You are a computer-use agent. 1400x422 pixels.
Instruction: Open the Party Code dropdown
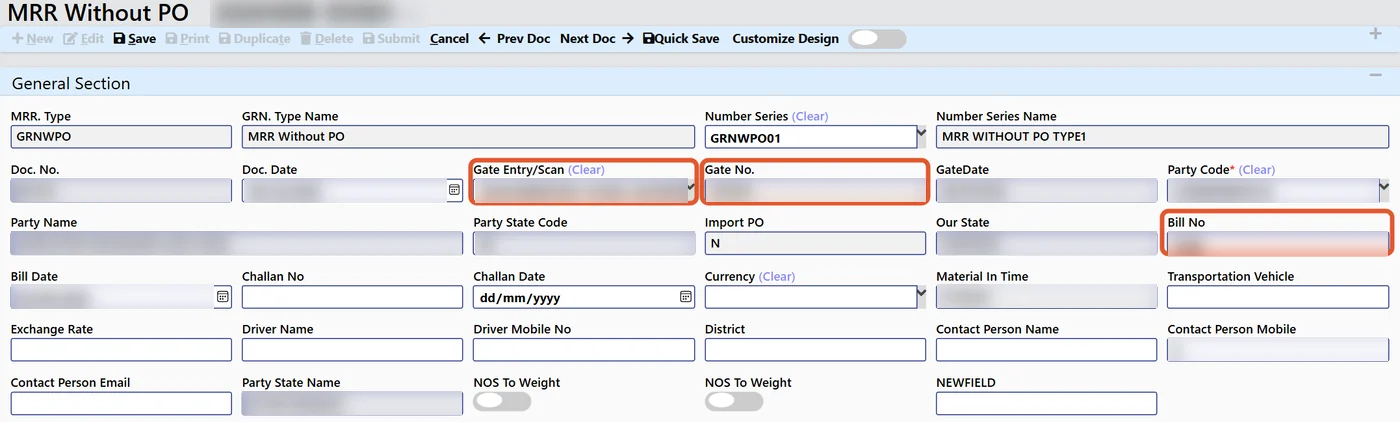[1383, 187]
